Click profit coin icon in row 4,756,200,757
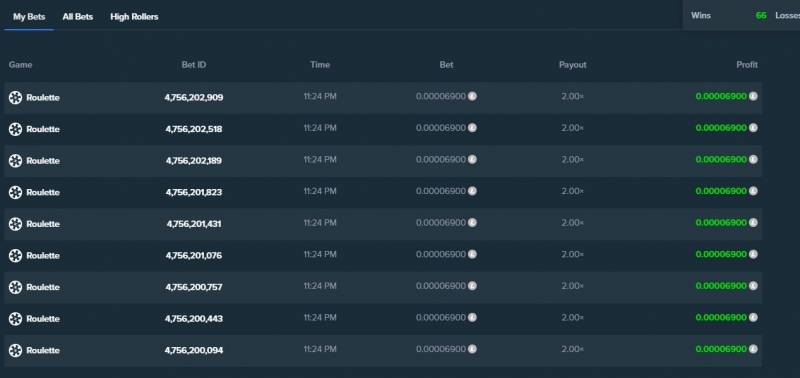Viewport: 800px width, 378px height. (x=753, y=286)
